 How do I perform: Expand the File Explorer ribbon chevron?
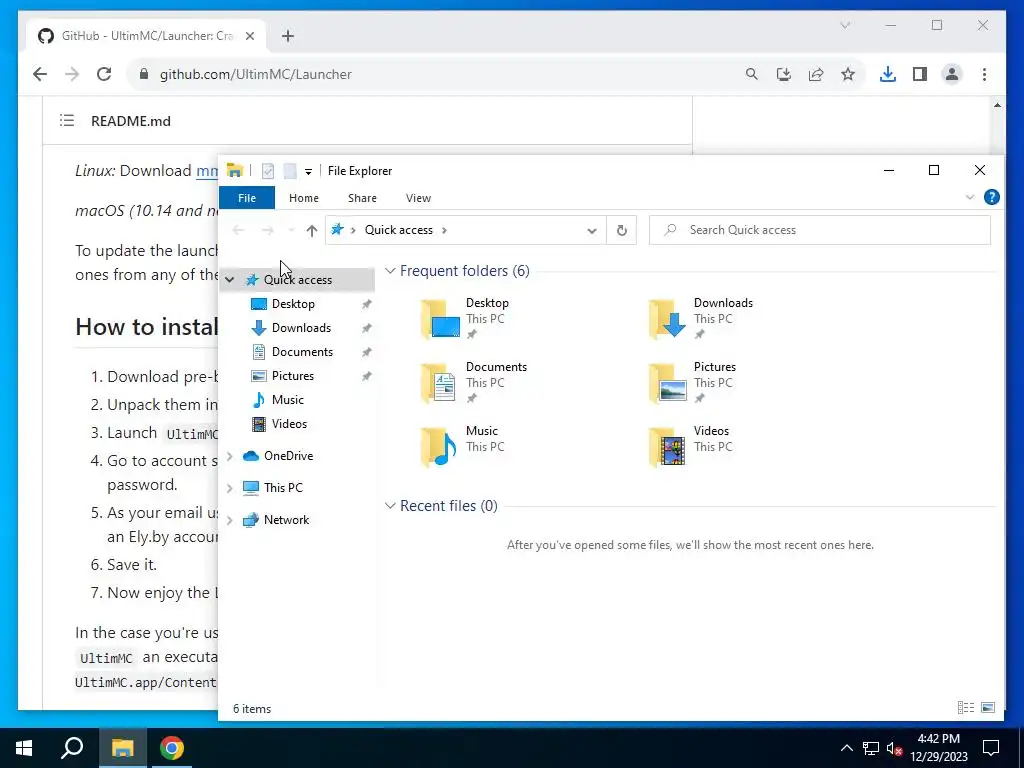(x=970, y=197)
